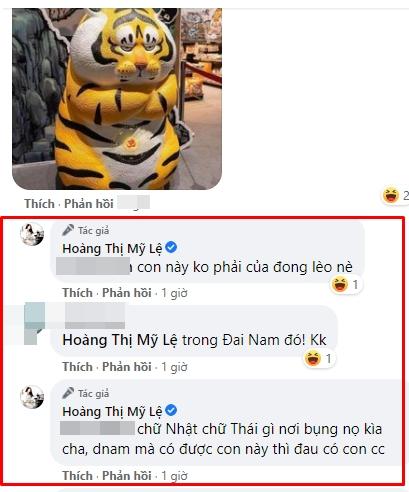Reply to the 'chữ Nhật chữ Thái' comment
This screenshot has height=492, width=409.
pyautogui.click(x=127, y=476)
